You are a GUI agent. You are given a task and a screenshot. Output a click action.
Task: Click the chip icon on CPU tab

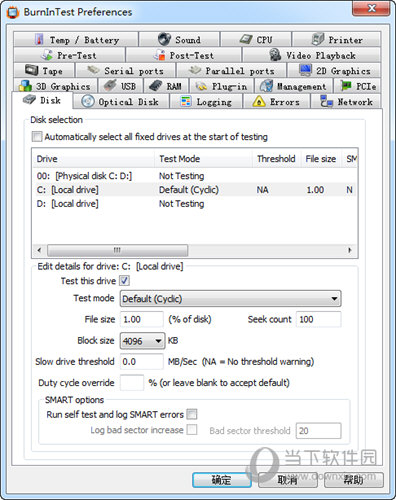click(246, 39)
